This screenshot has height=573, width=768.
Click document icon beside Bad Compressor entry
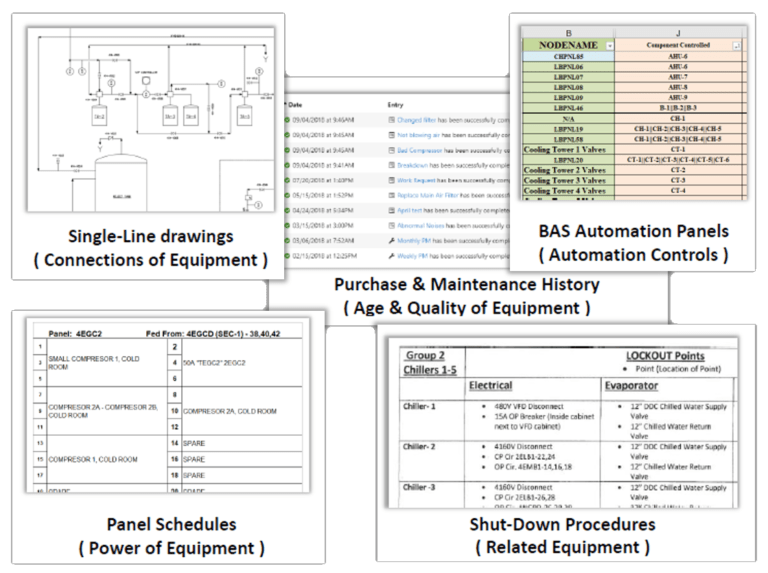[x=391, y=150]
